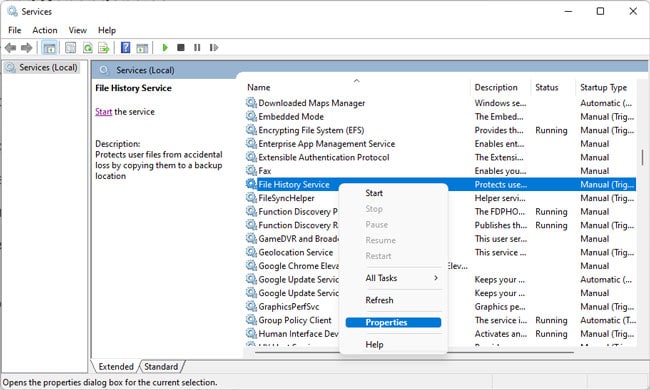This screenshot has height=390, width=650.
Task: Minimize the Services window
Action: point(568,11)
